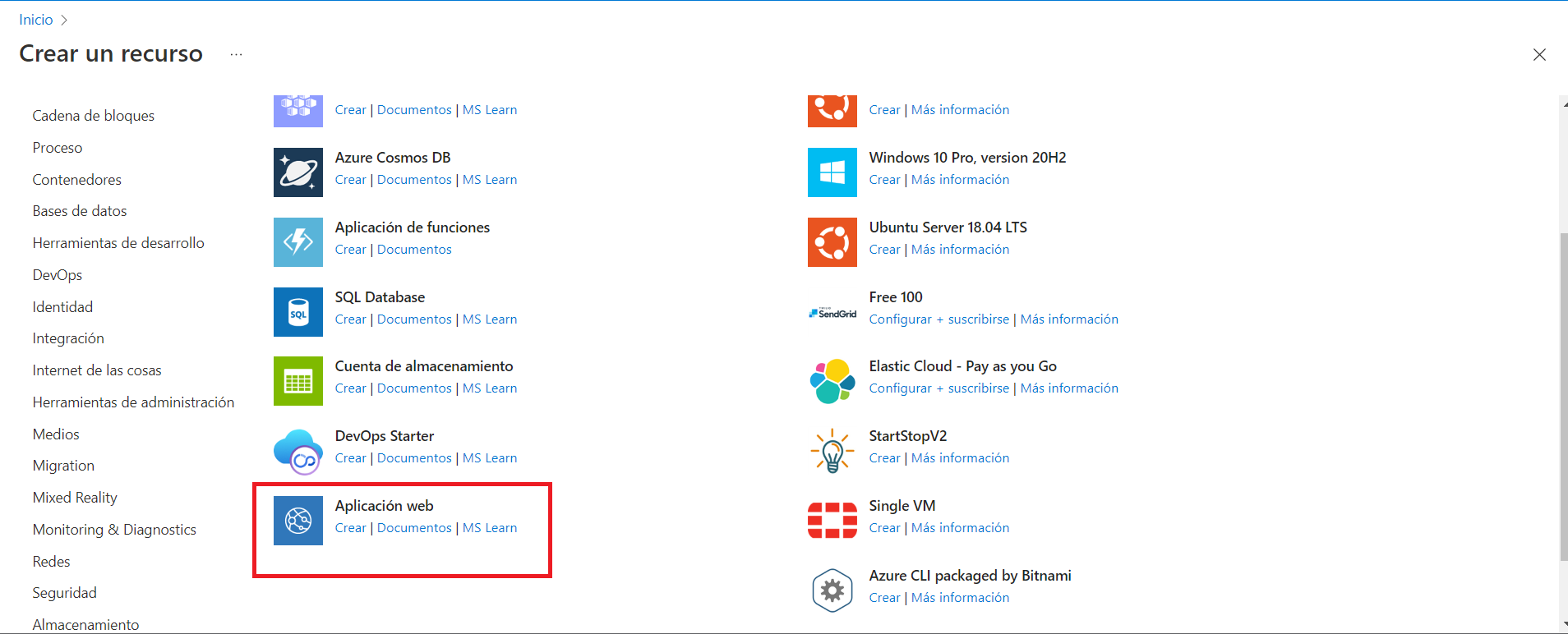Click the Aplicación web globe icon

[x=298, y=521]
